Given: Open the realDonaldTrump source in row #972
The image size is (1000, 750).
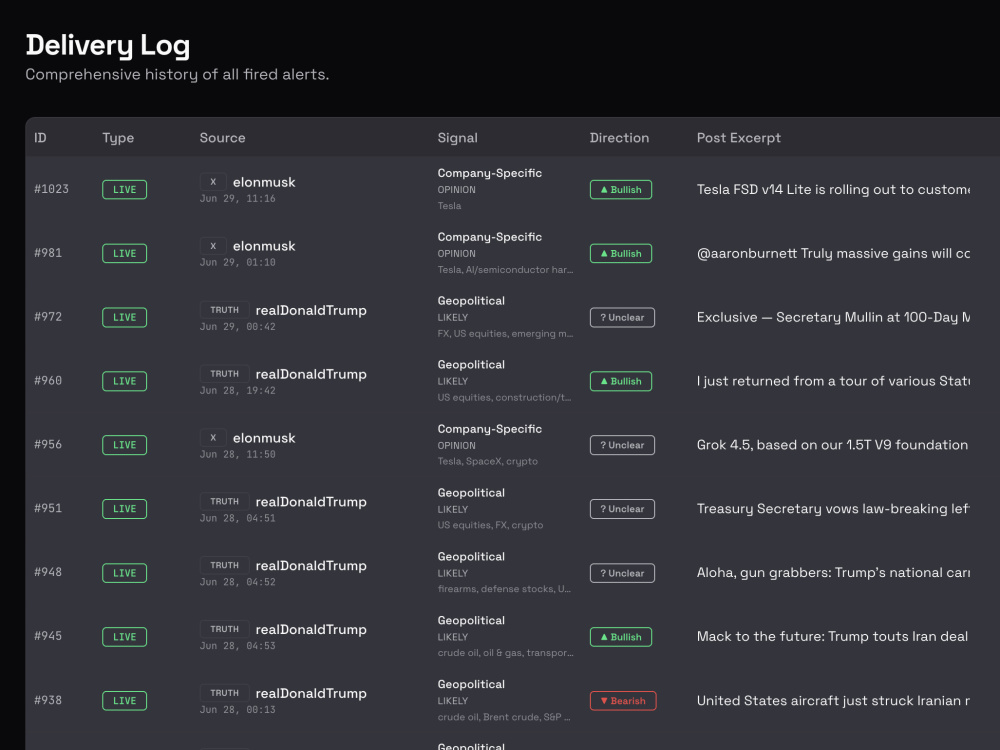Looking at the screenshot, I should pyautogui.click(x=311, y=310).
